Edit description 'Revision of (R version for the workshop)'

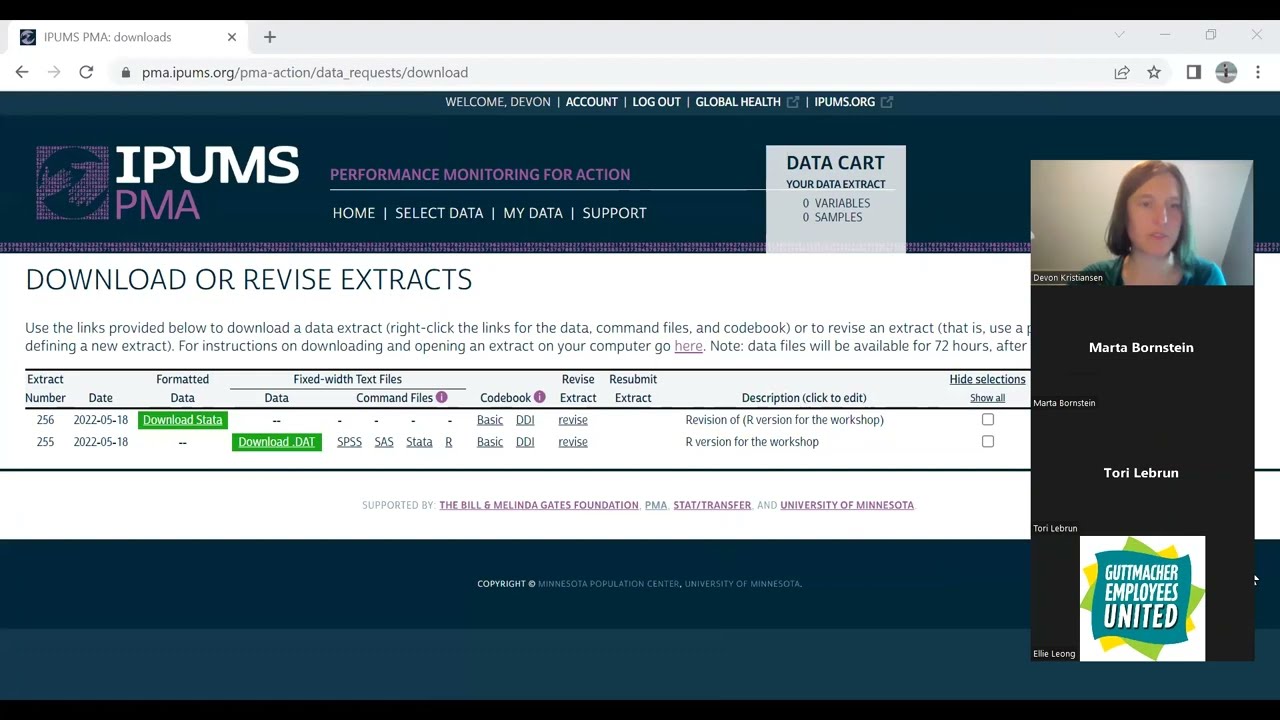tap(784, 420)
